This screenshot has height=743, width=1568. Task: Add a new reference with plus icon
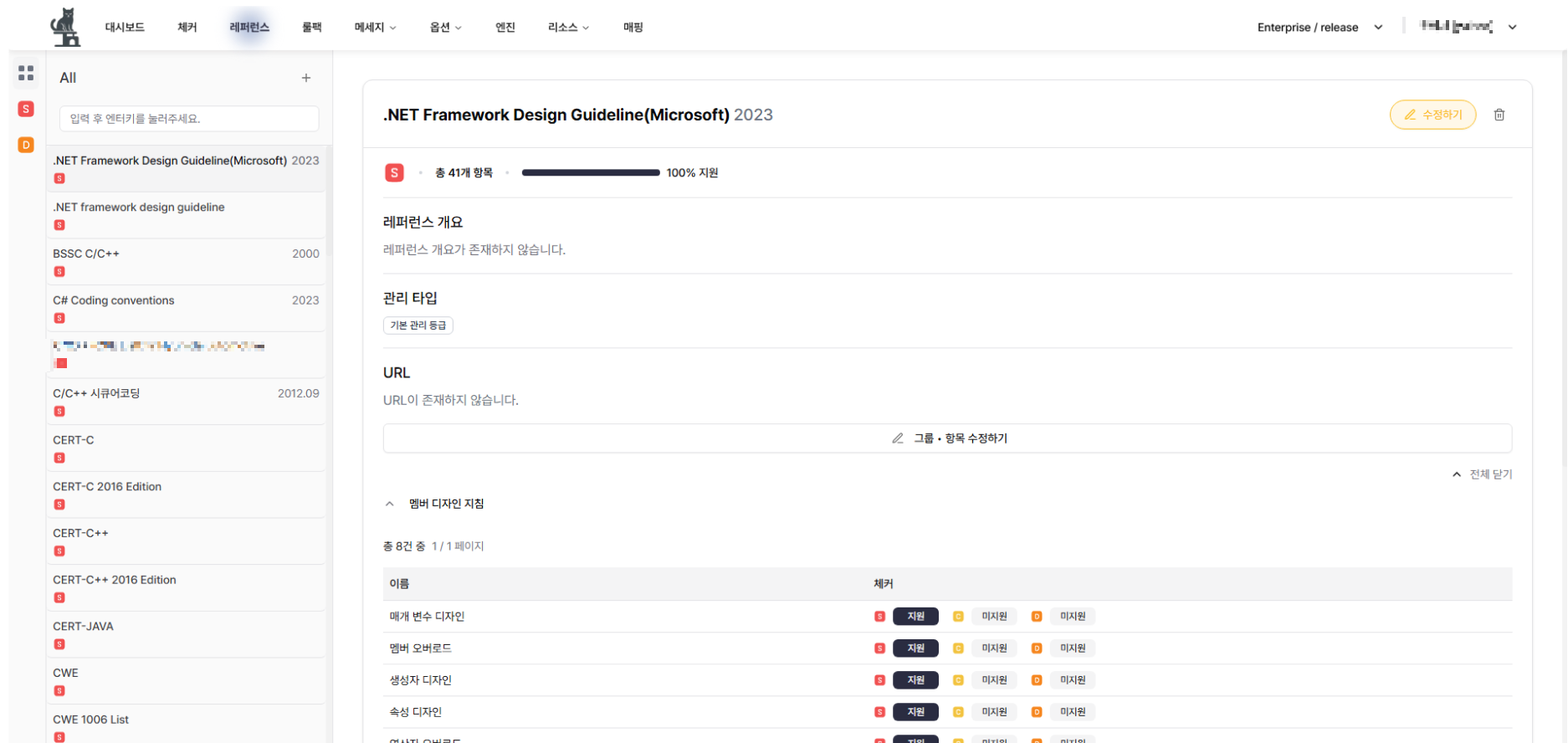[x=306, y=78]
